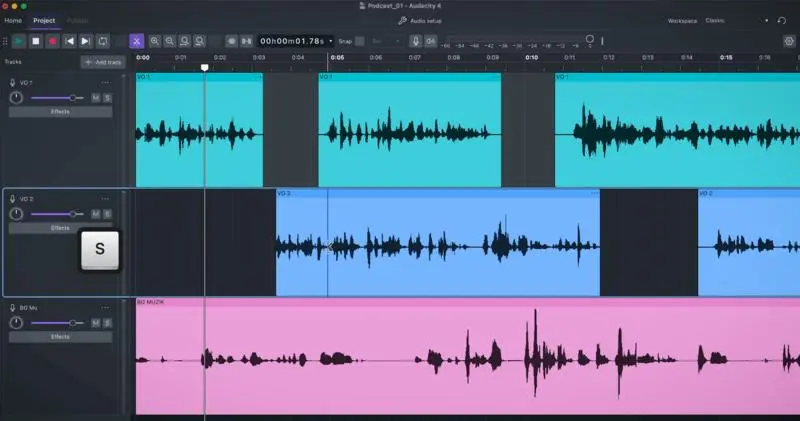Click the Tracks panel label

pyautogui.click(x=13, y=62)
